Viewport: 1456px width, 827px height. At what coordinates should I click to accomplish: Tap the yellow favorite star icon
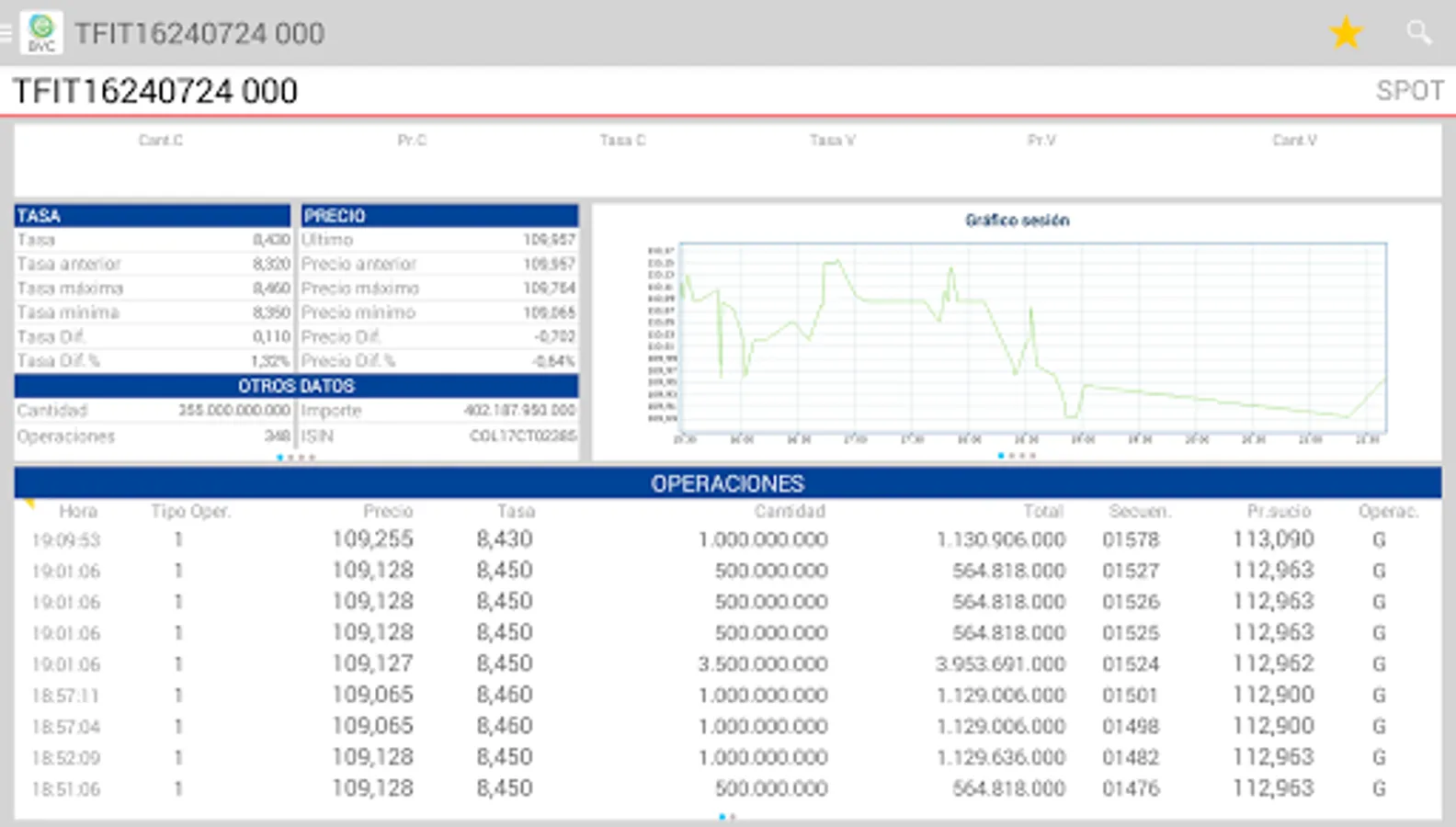1346,34
